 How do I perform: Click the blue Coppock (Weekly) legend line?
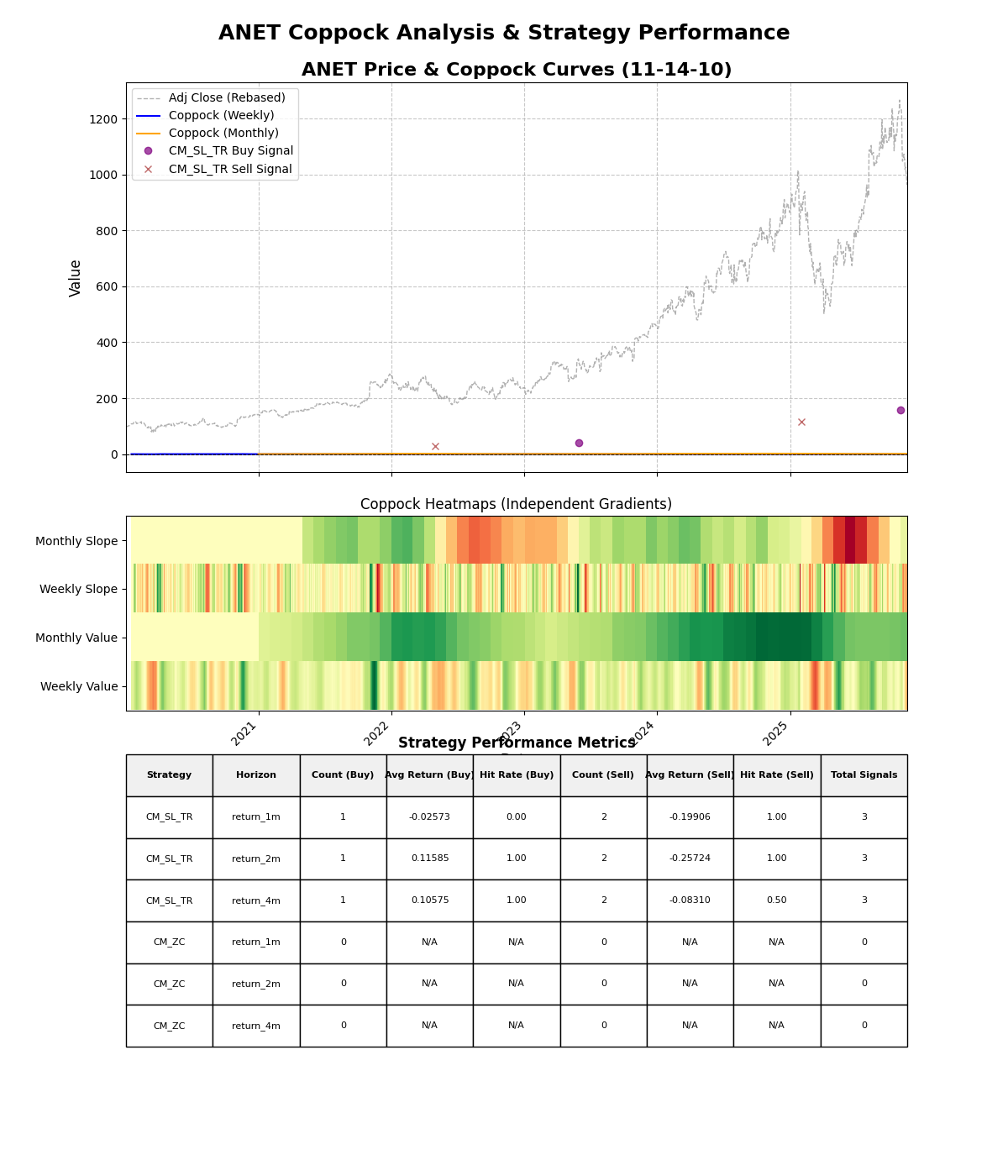(x=149, y=116)
